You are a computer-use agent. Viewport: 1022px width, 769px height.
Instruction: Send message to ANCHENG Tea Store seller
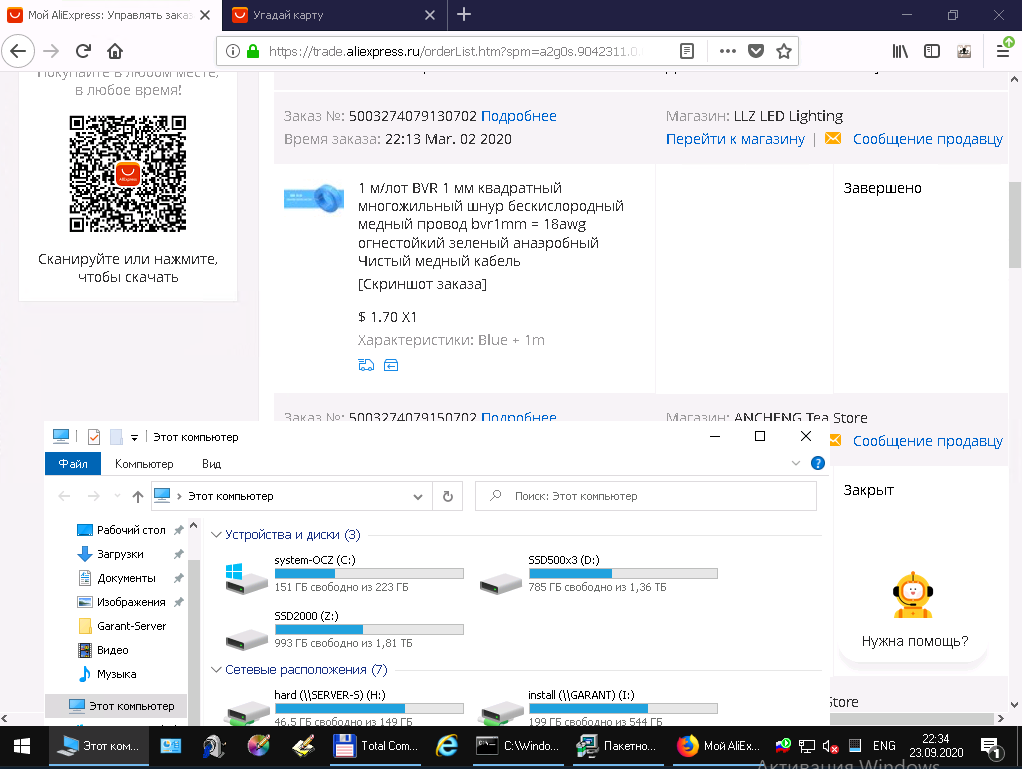927,441
